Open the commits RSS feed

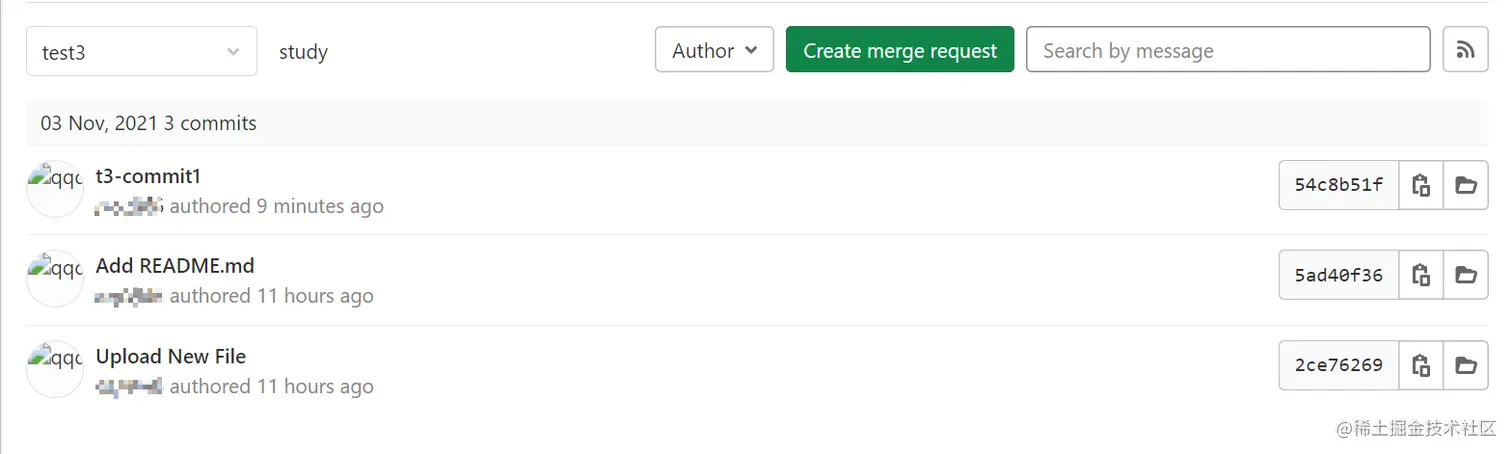click(1466, 50)
